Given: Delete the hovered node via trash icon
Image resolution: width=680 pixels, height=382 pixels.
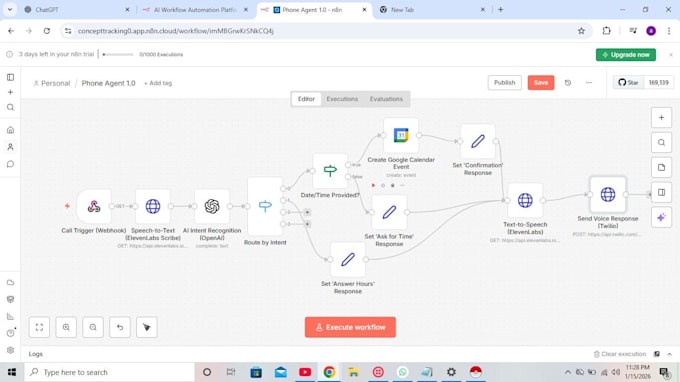Looking at the screenshot, I should [392, 186].
